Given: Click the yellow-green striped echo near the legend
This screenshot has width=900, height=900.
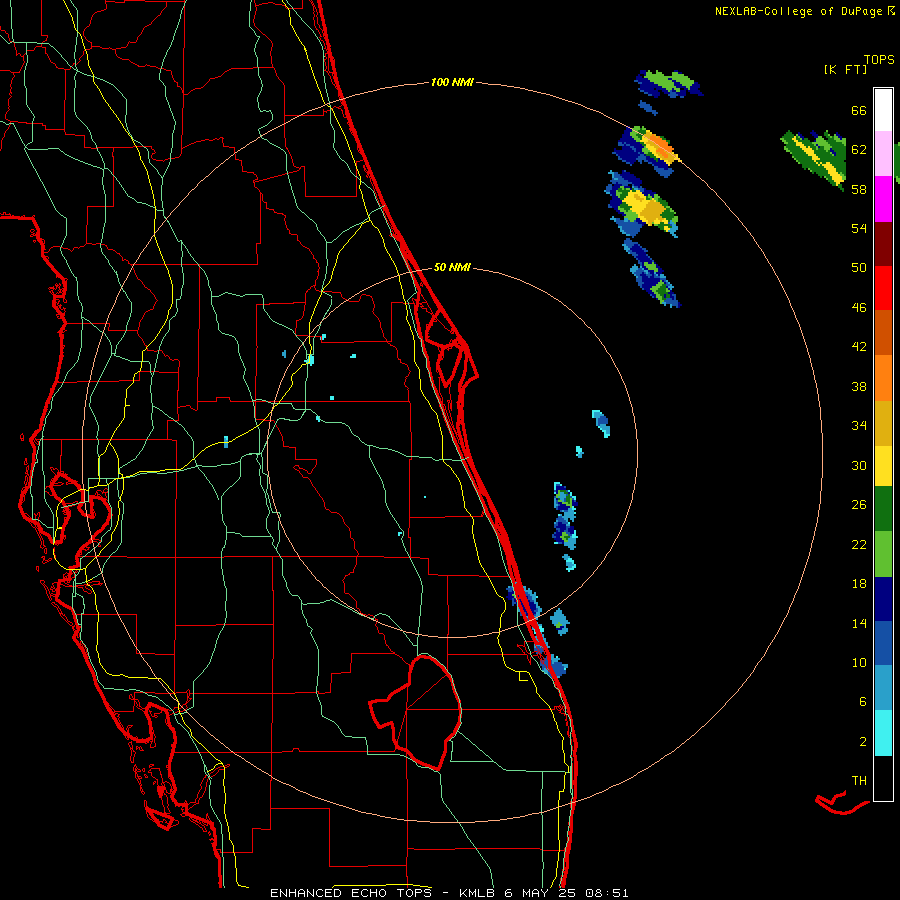Looking at the screenshot, I should click(x=813, y=159).
